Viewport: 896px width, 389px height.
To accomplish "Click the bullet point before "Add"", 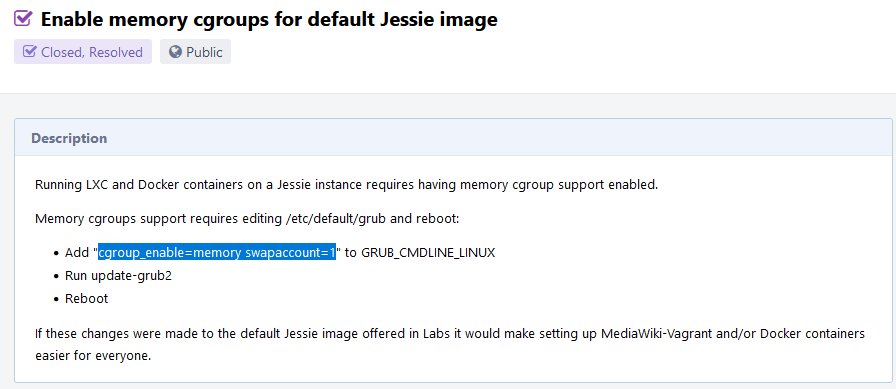I will coord(56,254).
